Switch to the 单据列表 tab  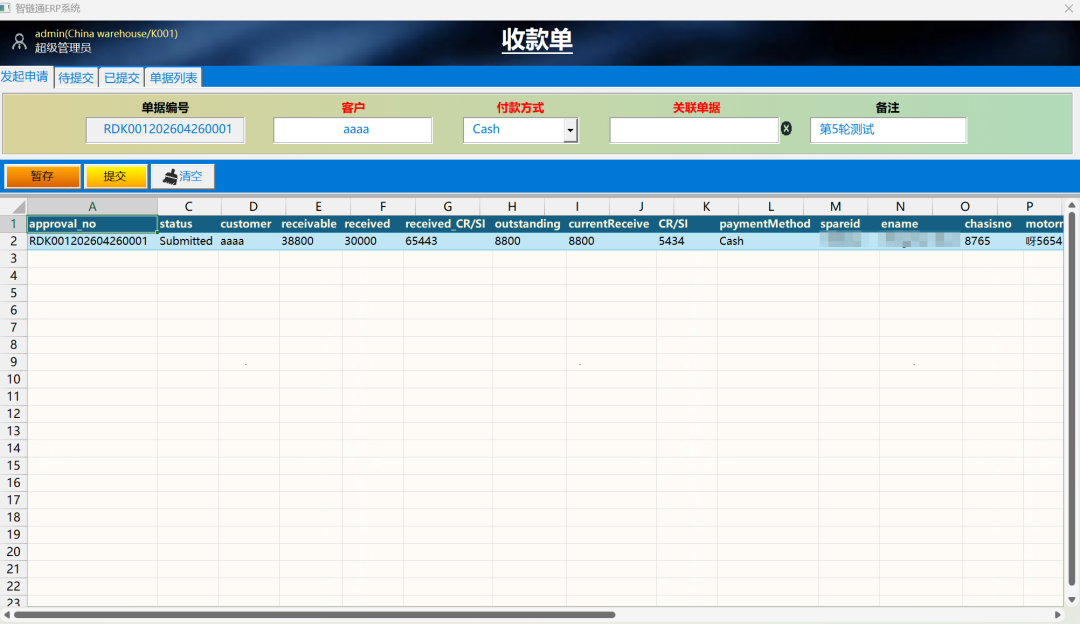[174, 78]
